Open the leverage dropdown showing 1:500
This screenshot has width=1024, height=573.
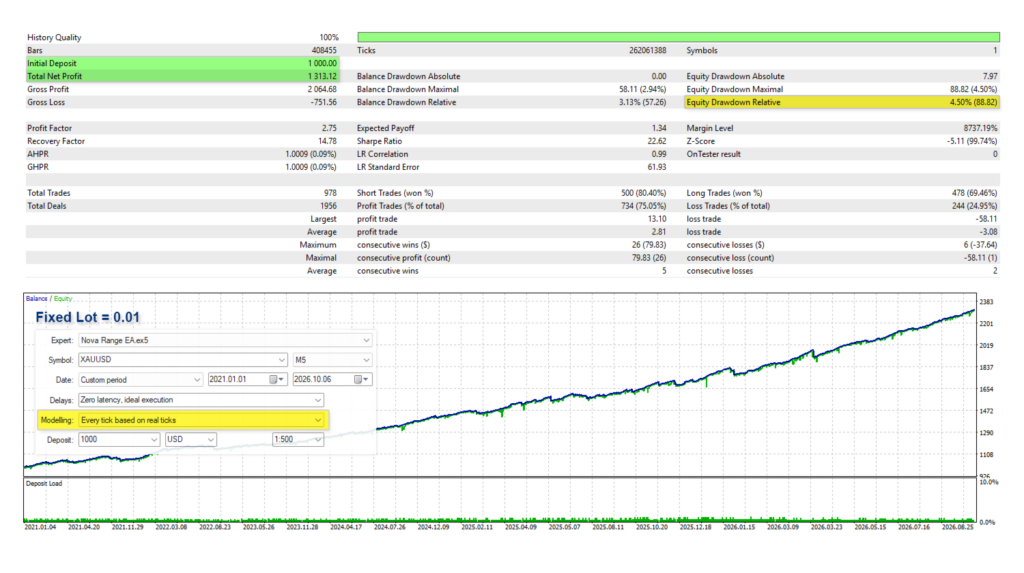298,440
